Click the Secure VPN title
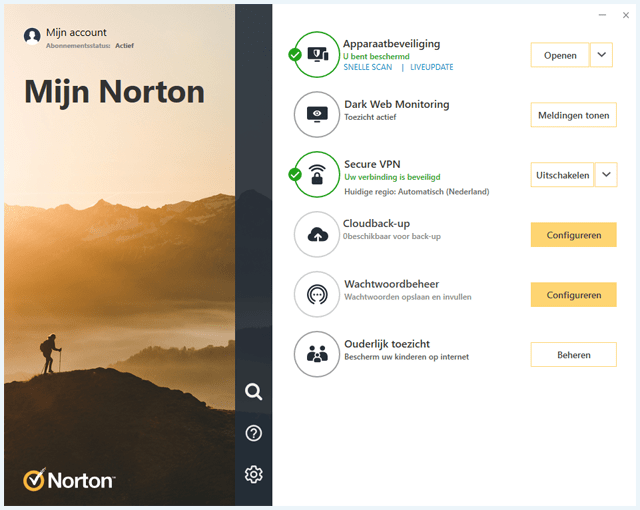The image size is (640, 510). (372, 164)
